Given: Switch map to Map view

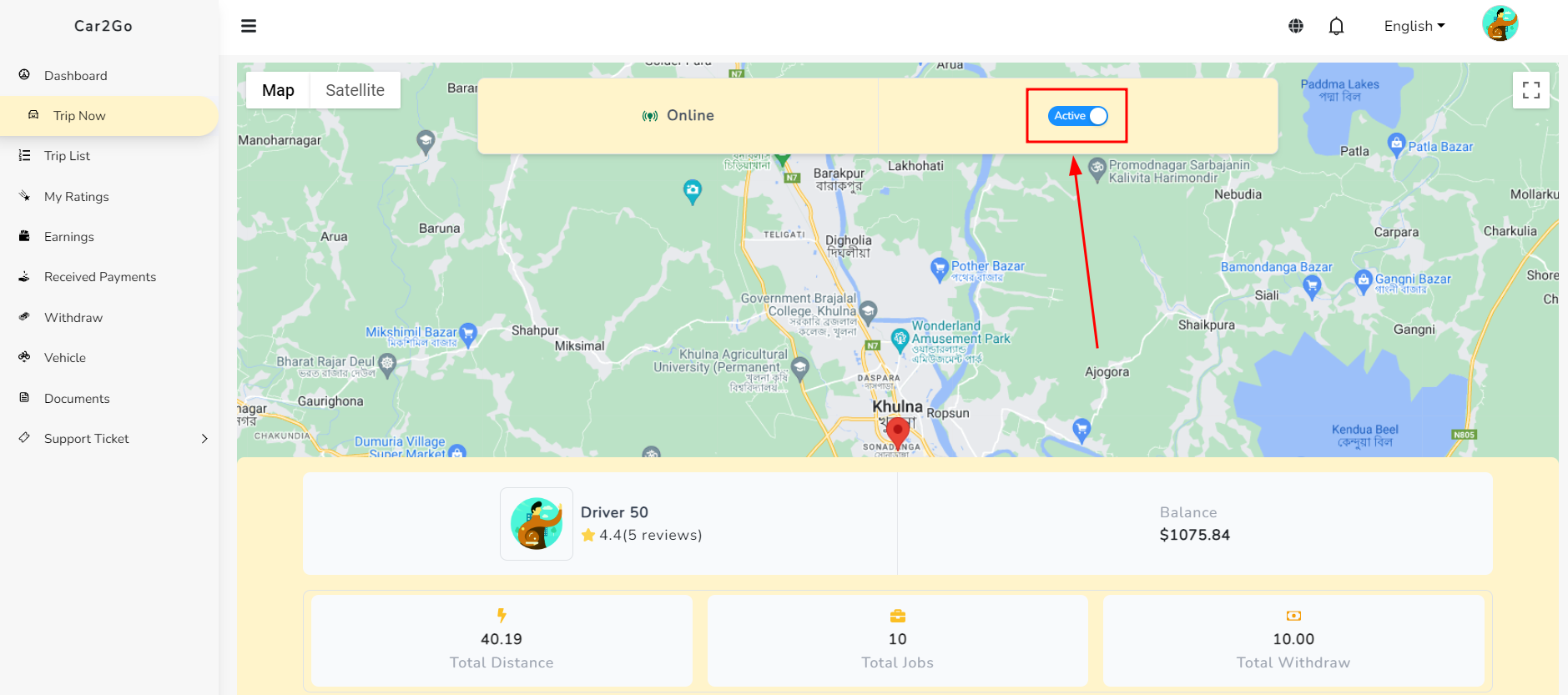Looking at the screenshot, I should click(278, 90).
